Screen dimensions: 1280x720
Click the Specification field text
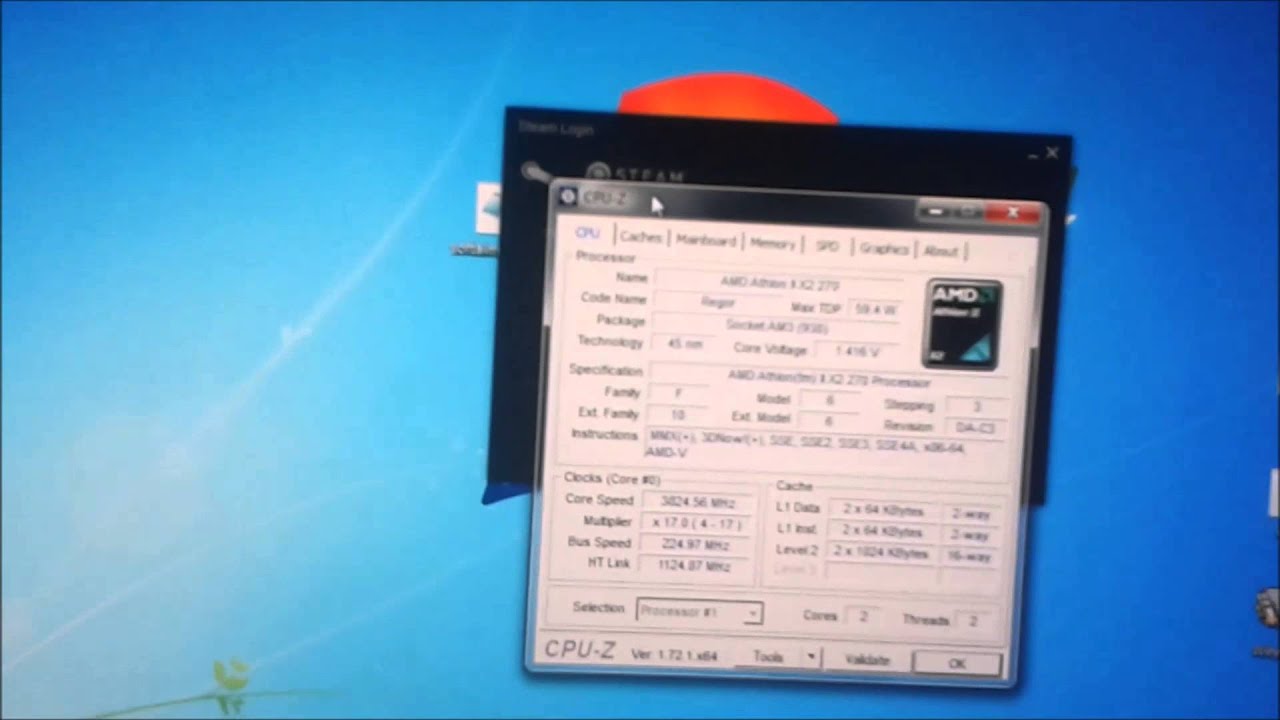[828, 379]
